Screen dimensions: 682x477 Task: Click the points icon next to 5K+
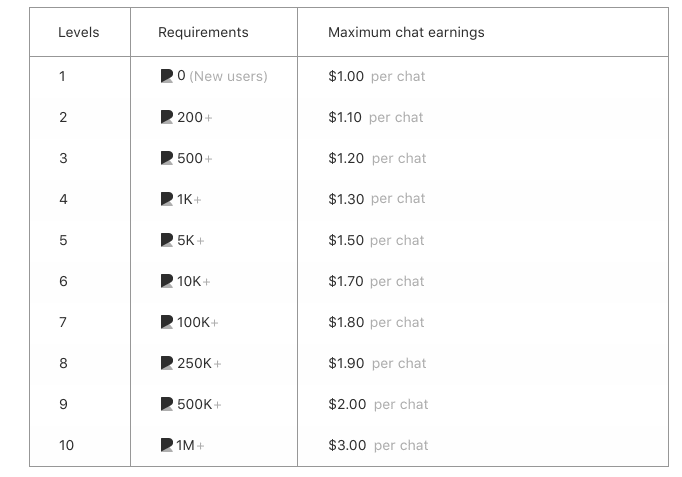click(167, 240)
